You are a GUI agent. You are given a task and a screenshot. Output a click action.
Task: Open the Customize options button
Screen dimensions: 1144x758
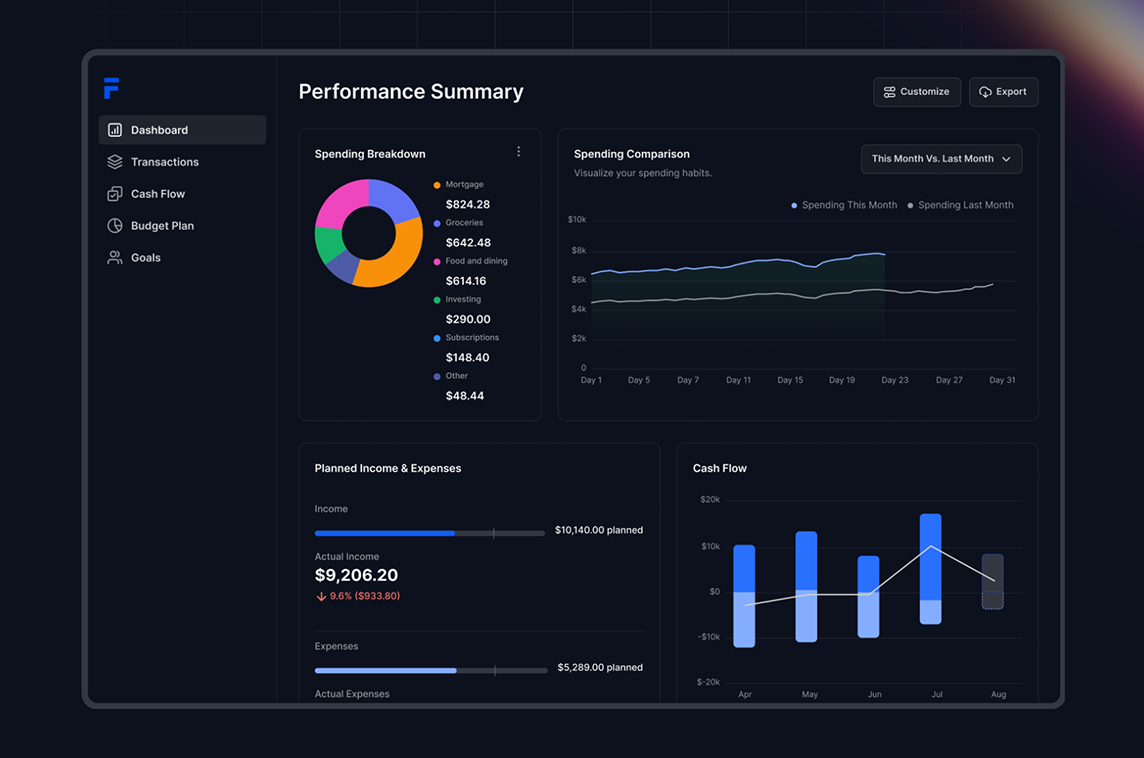(916, 92)
